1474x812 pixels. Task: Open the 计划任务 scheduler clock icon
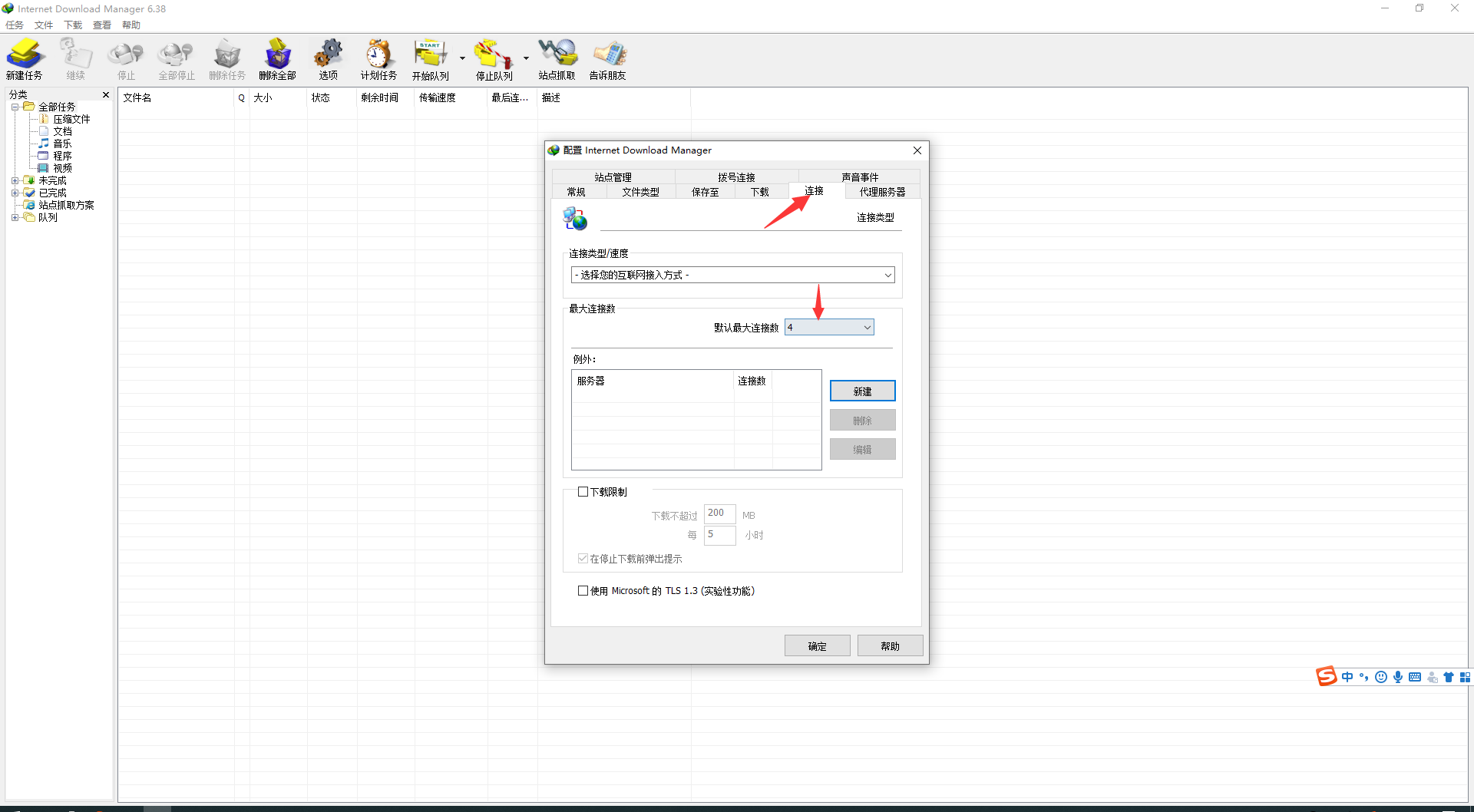pos(378,59)
